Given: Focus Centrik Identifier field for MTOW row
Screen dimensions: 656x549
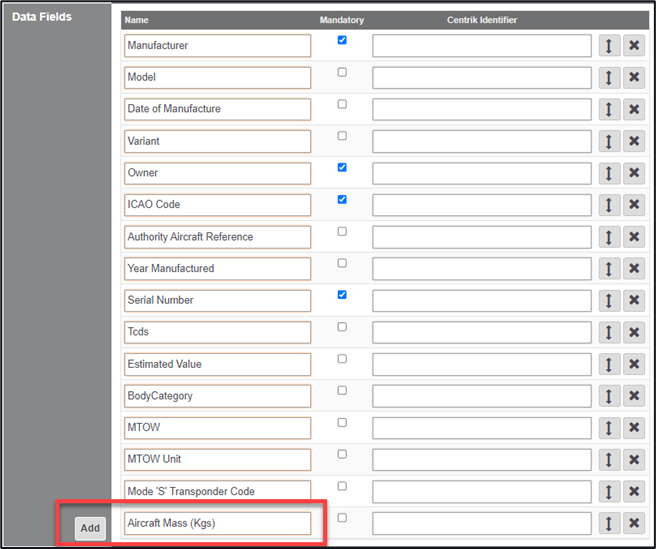Looking at the screenshot, I should (481, 428).
